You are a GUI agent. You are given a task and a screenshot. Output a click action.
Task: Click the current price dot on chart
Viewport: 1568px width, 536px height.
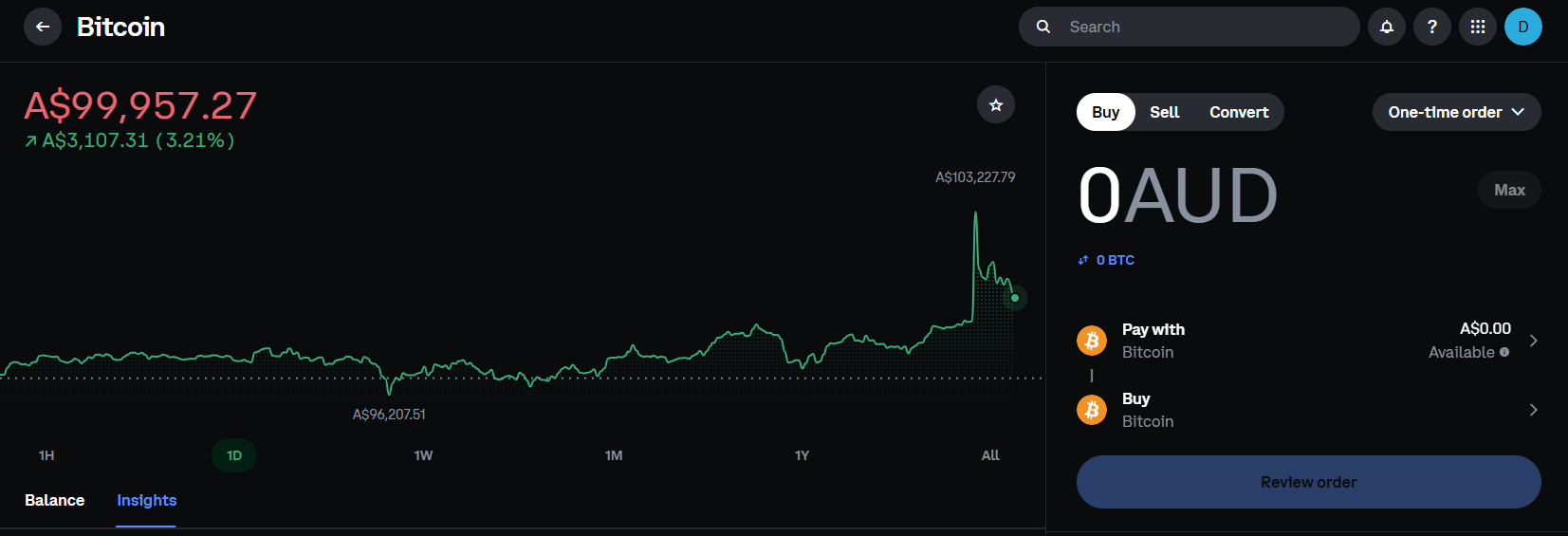point(1015,298)
